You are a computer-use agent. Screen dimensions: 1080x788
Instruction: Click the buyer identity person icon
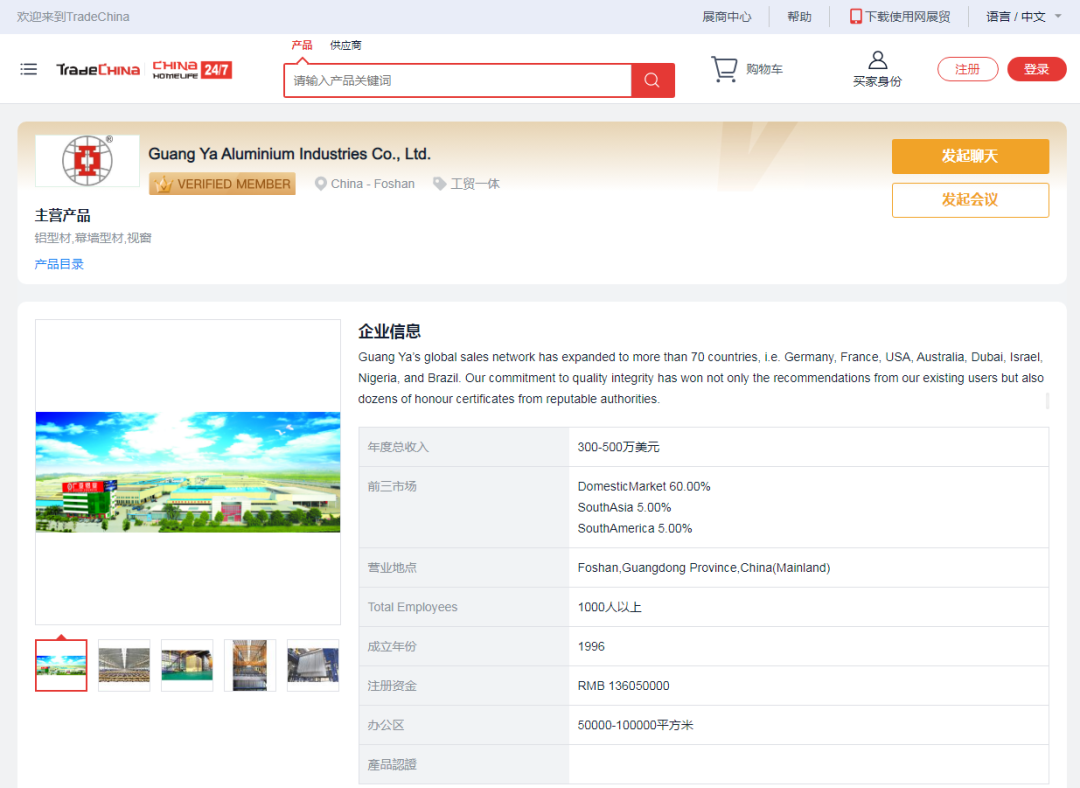pos(877,60)
